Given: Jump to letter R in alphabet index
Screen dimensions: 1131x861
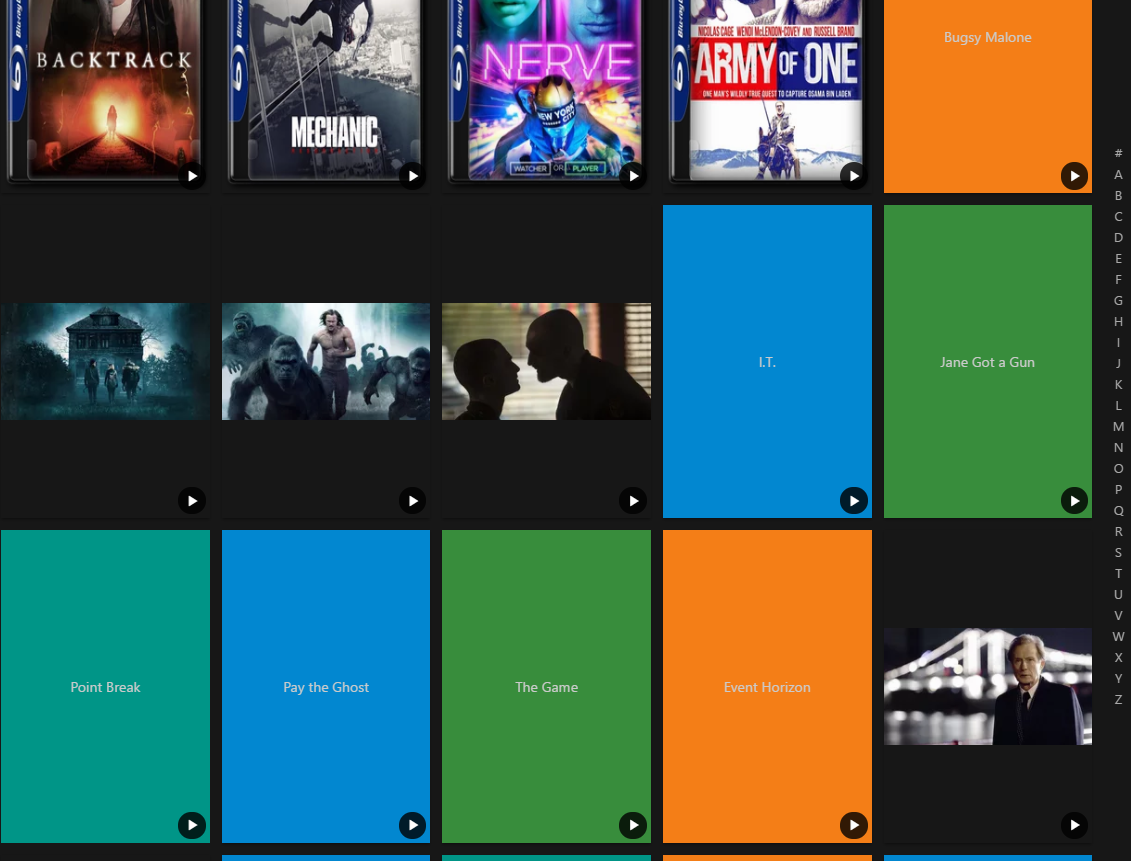Looking at the screenshot, I should (1118, 531).
